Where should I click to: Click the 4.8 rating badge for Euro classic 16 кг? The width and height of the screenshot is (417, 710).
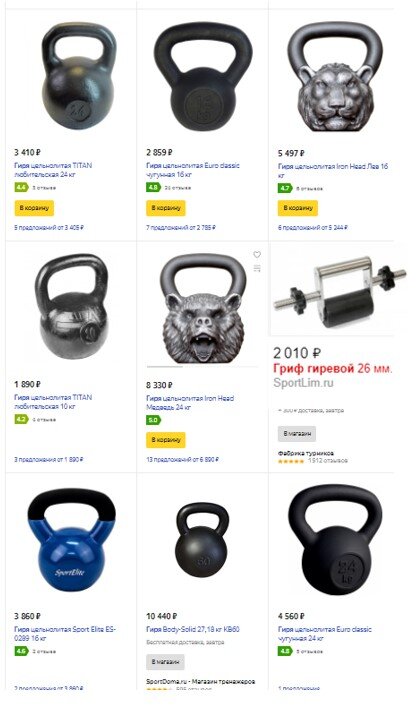click(x=153, y=187)
